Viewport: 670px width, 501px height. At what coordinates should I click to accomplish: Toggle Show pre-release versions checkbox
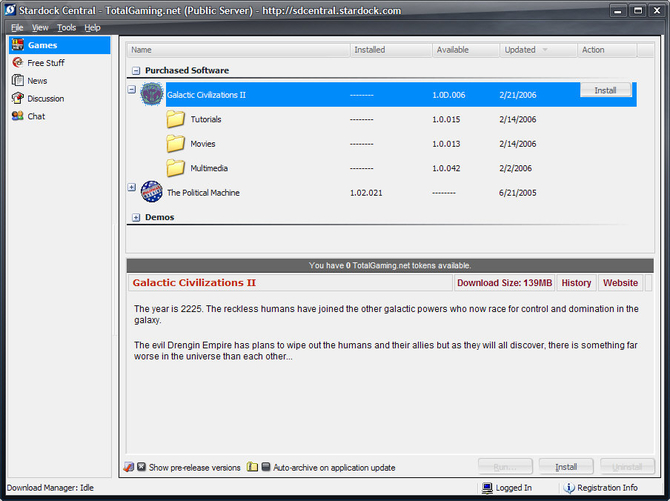[141, 467]
